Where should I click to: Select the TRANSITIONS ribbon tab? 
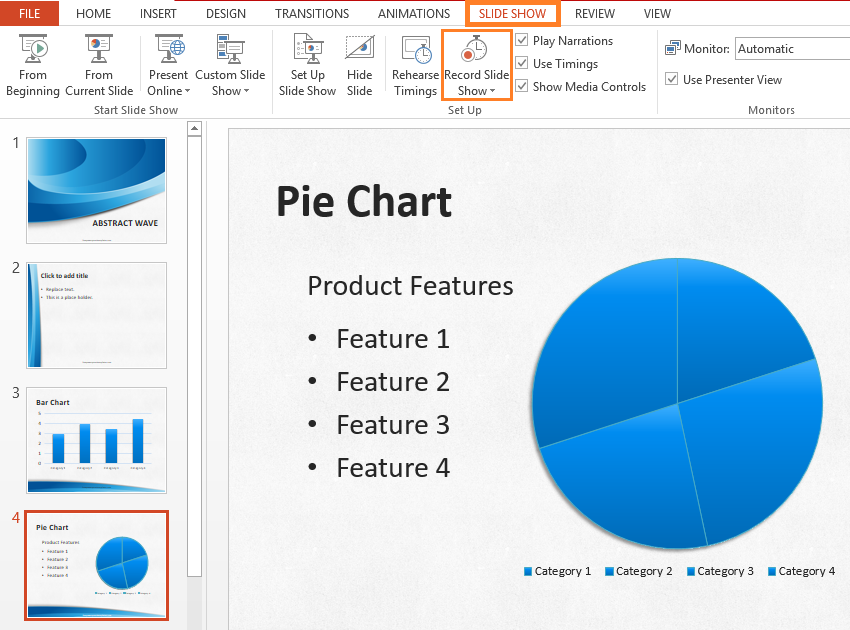click(311, 13)
